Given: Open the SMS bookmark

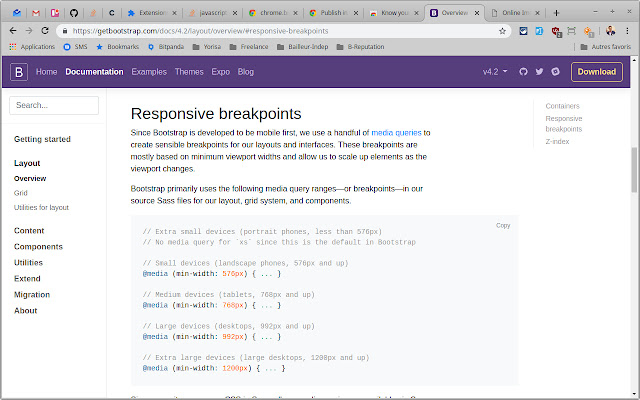Looking at the screenshot, I should click(76, 47).
